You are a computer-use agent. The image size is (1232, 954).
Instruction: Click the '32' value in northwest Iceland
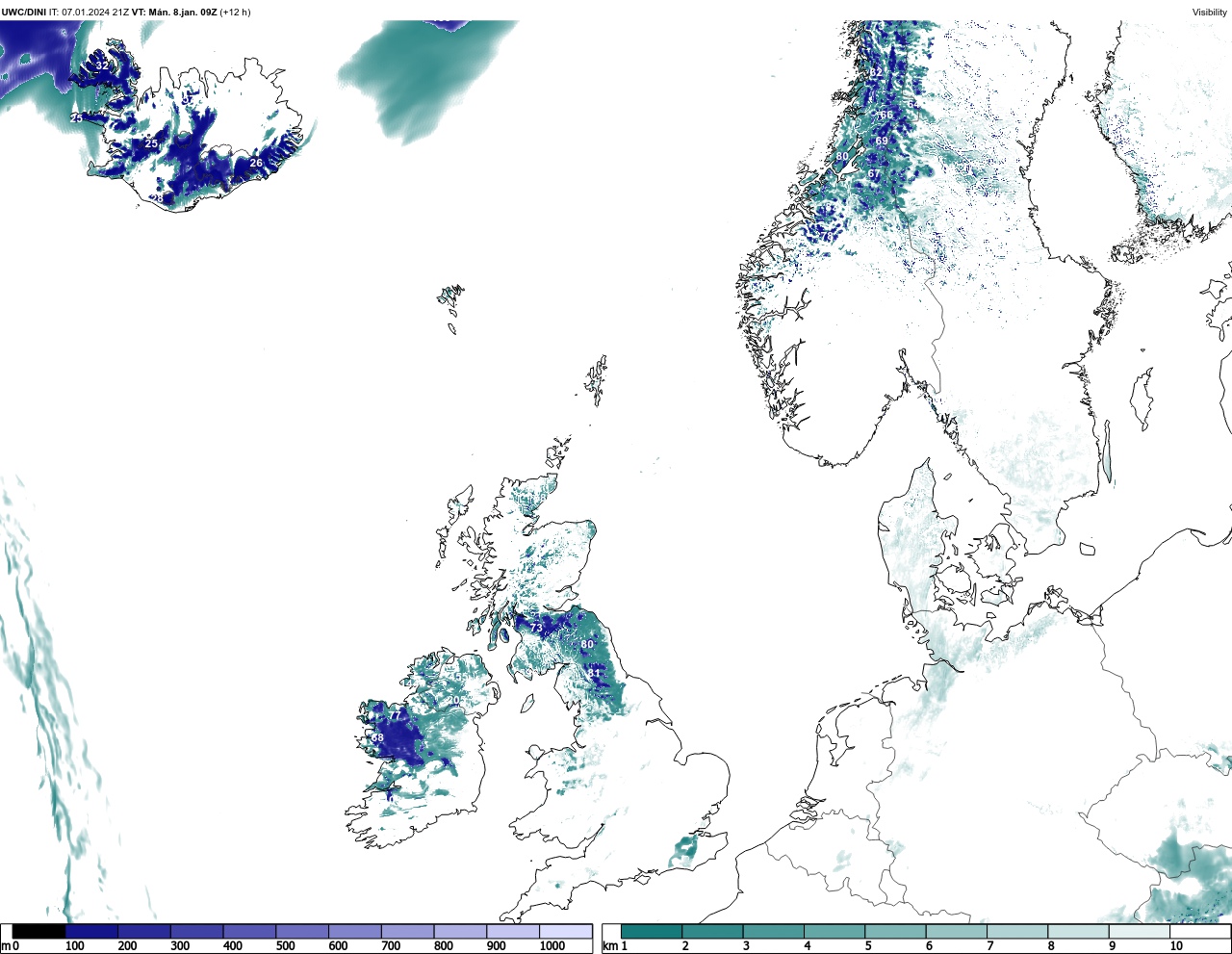(102, 66)
